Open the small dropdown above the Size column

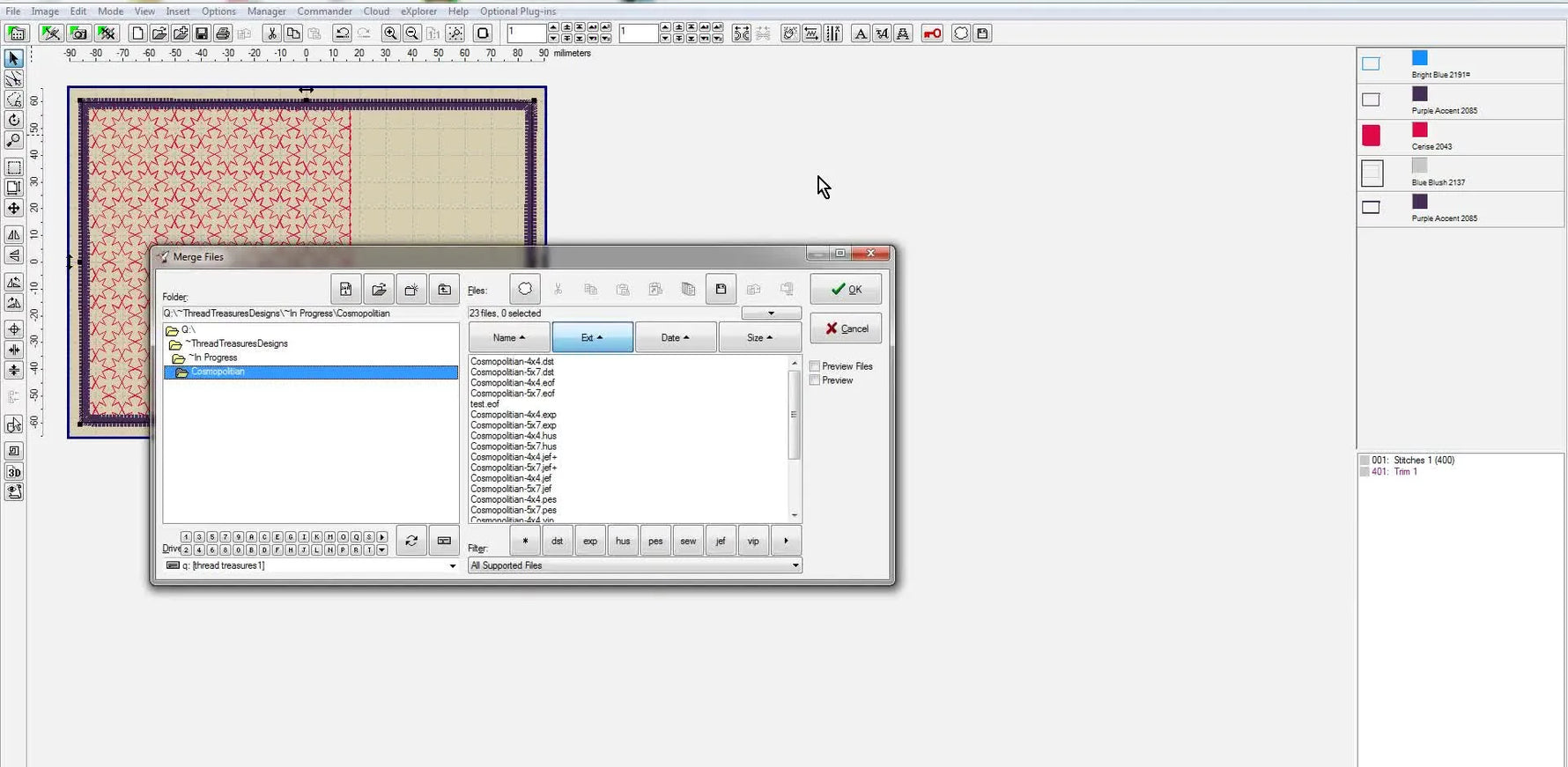[x=771, y=313]
